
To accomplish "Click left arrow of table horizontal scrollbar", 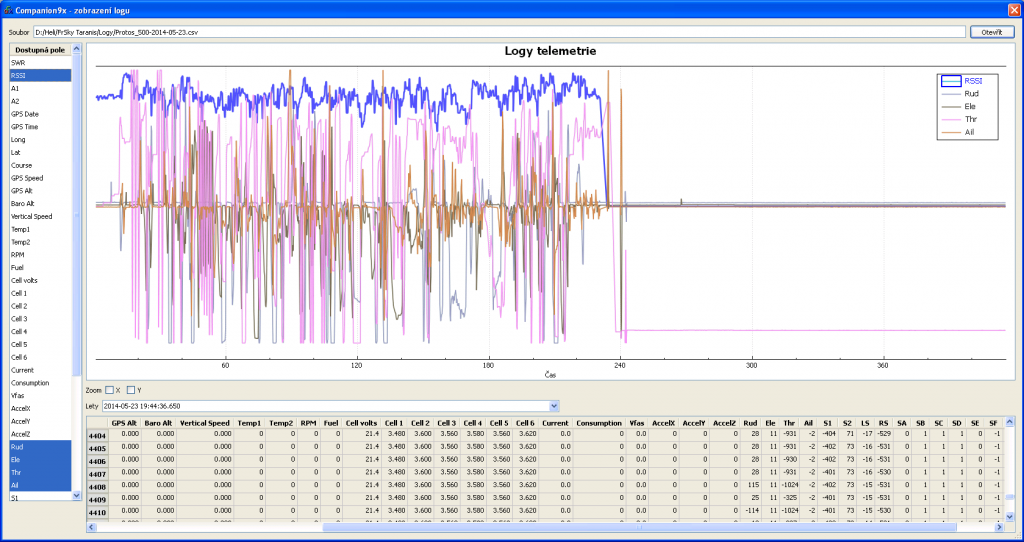I will (x=92, y=526).
